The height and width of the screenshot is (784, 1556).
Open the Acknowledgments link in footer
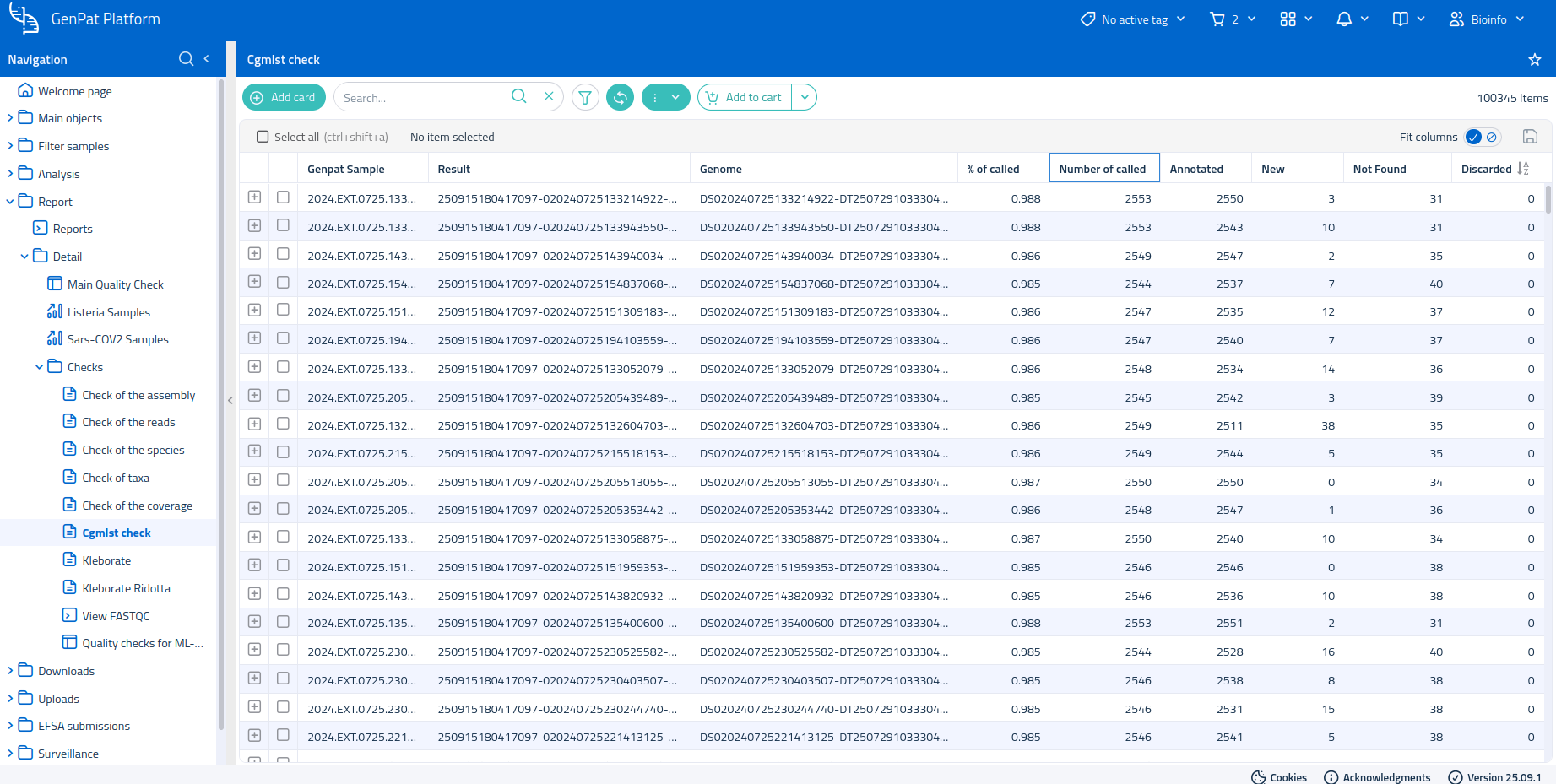[1385, 777]
